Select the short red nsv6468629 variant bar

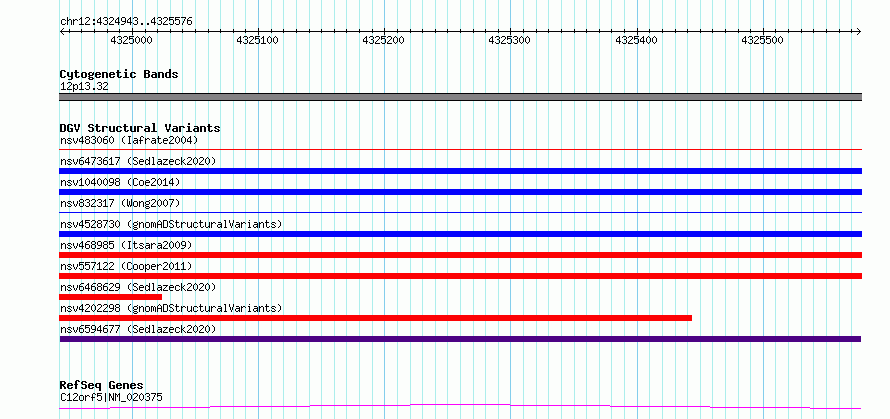point(111,297)
